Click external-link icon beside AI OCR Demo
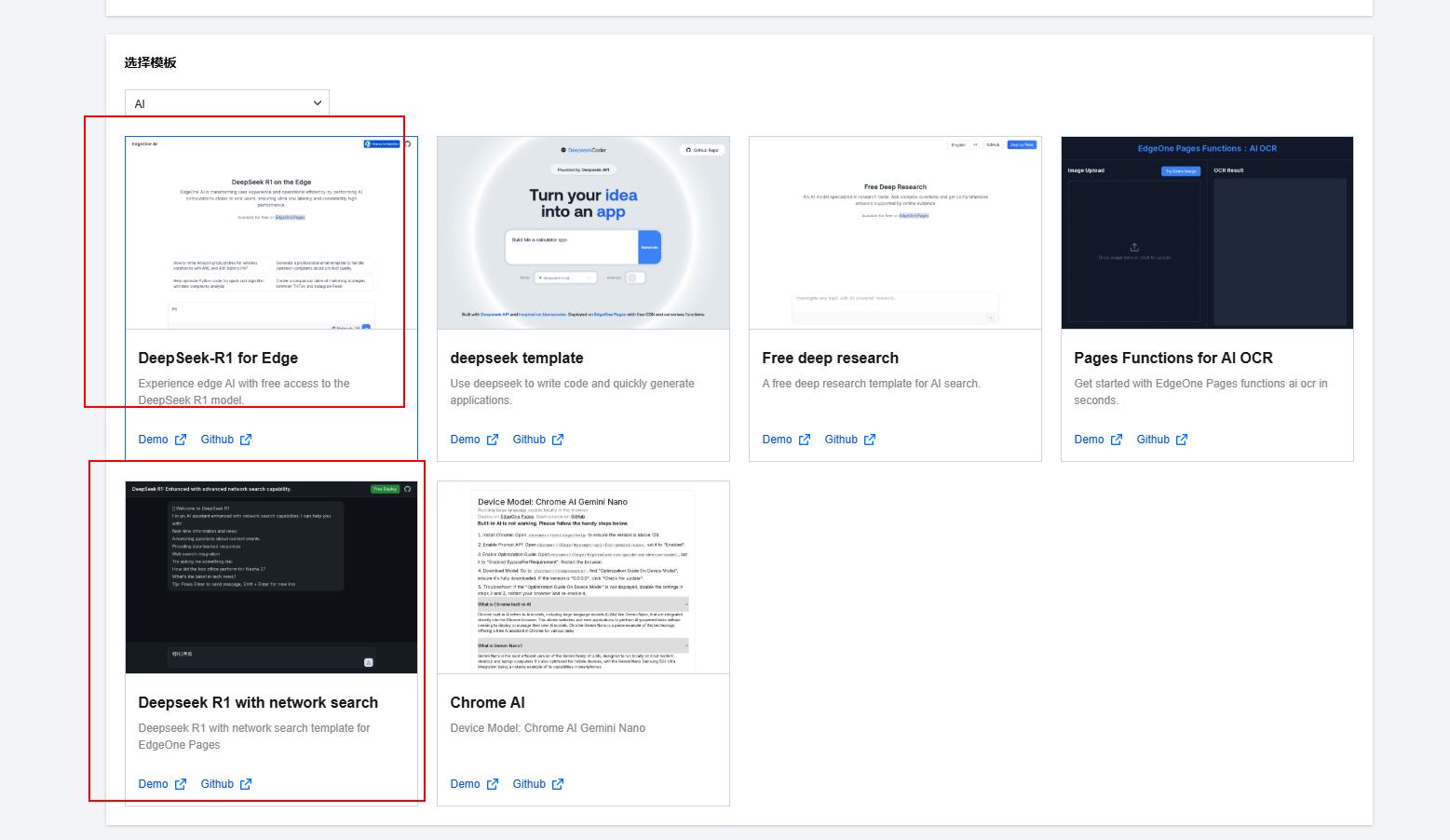The width and height of the screenshot is (1450, 840). coord(1117,440)
